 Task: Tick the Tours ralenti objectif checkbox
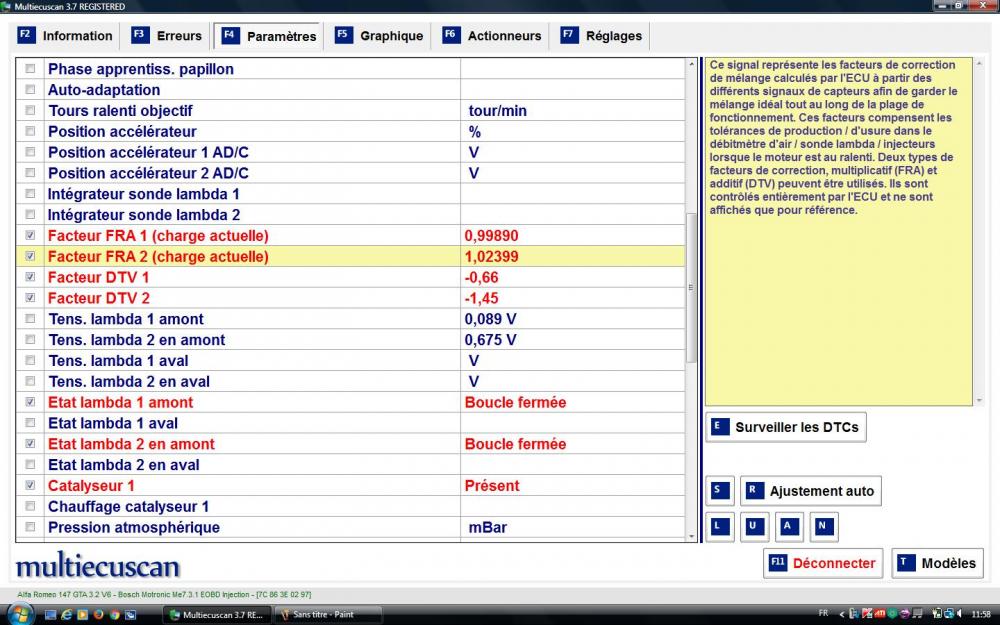(30, 111)
